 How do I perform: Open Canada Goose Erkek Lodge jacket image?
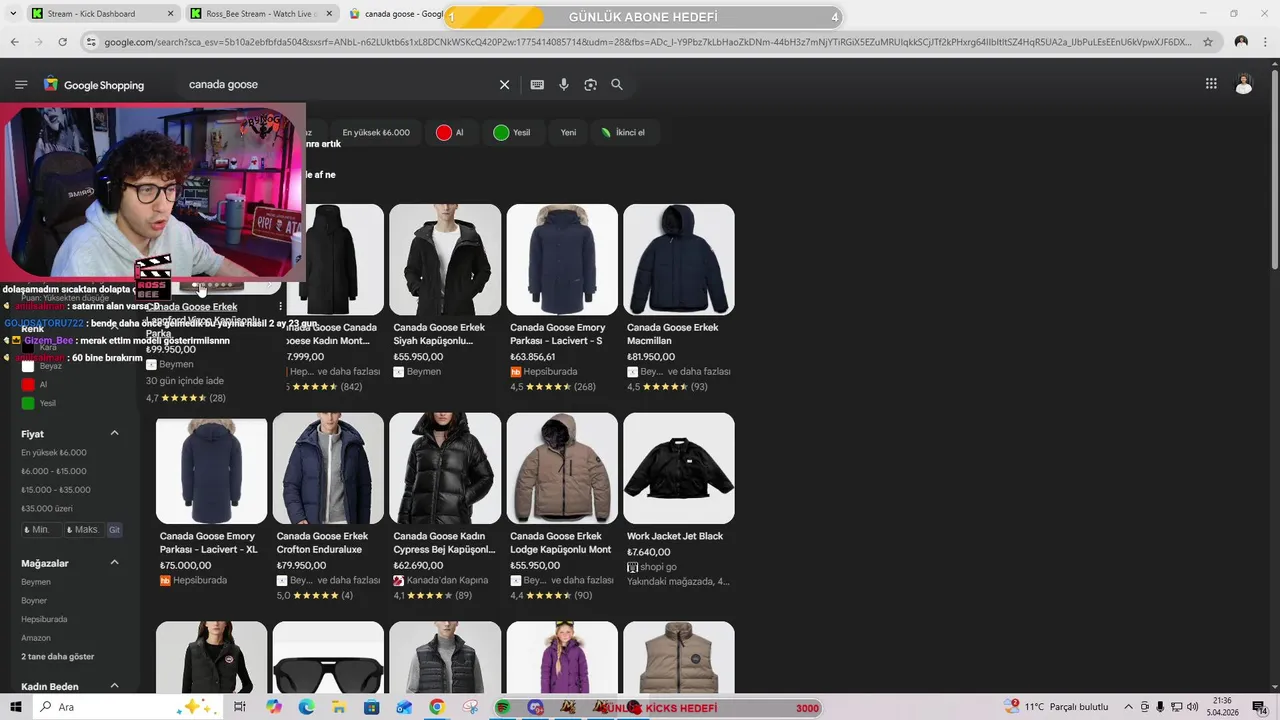(562, 468)
